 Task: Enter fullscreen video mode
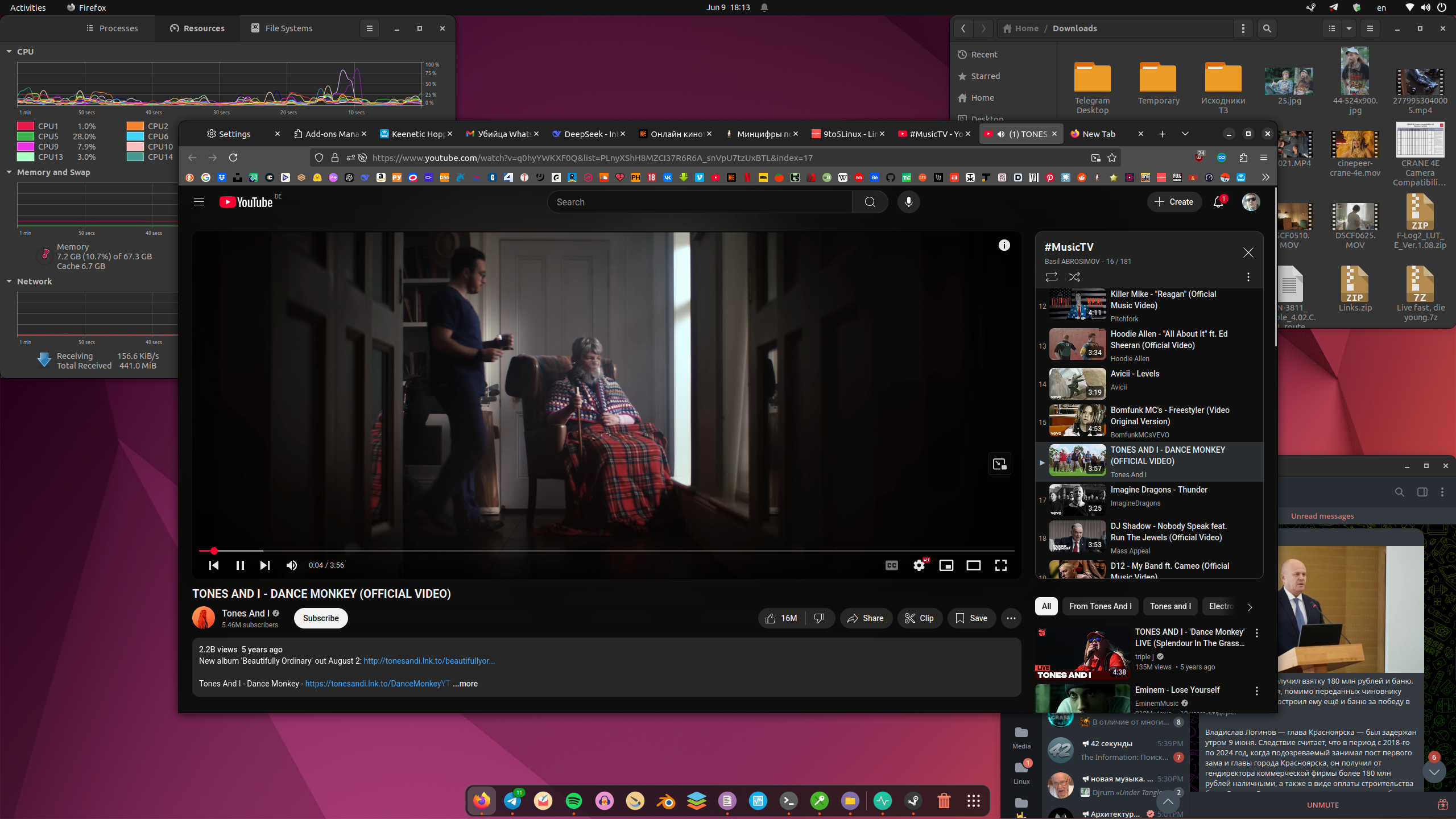tap(1001, 565)
